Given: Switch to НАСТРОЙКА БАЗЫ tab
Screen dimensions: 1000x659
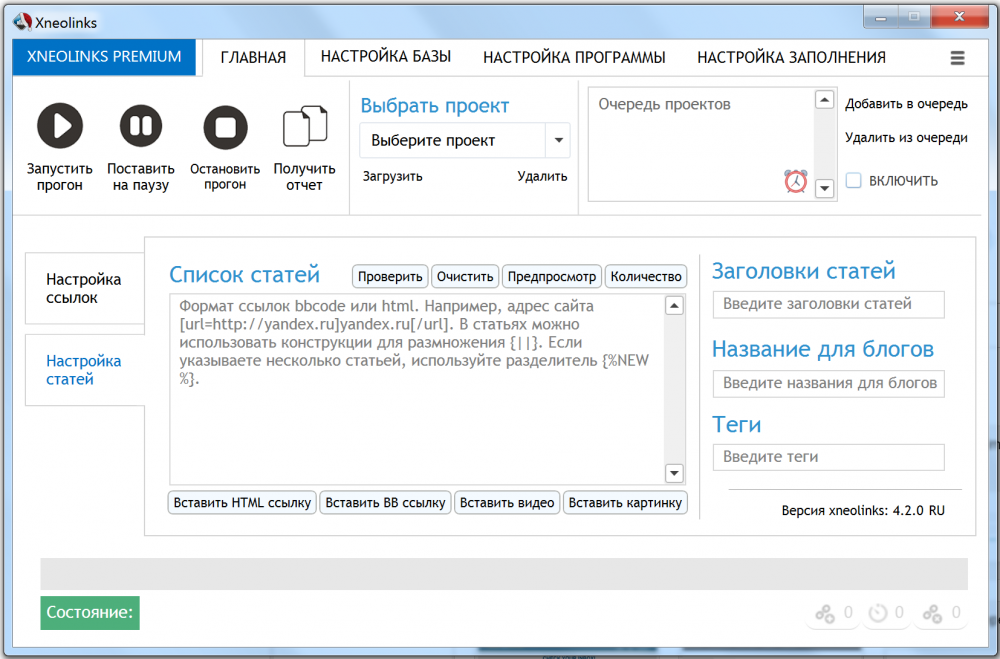Looking at the screenshot, I should [x=386, y=57].
